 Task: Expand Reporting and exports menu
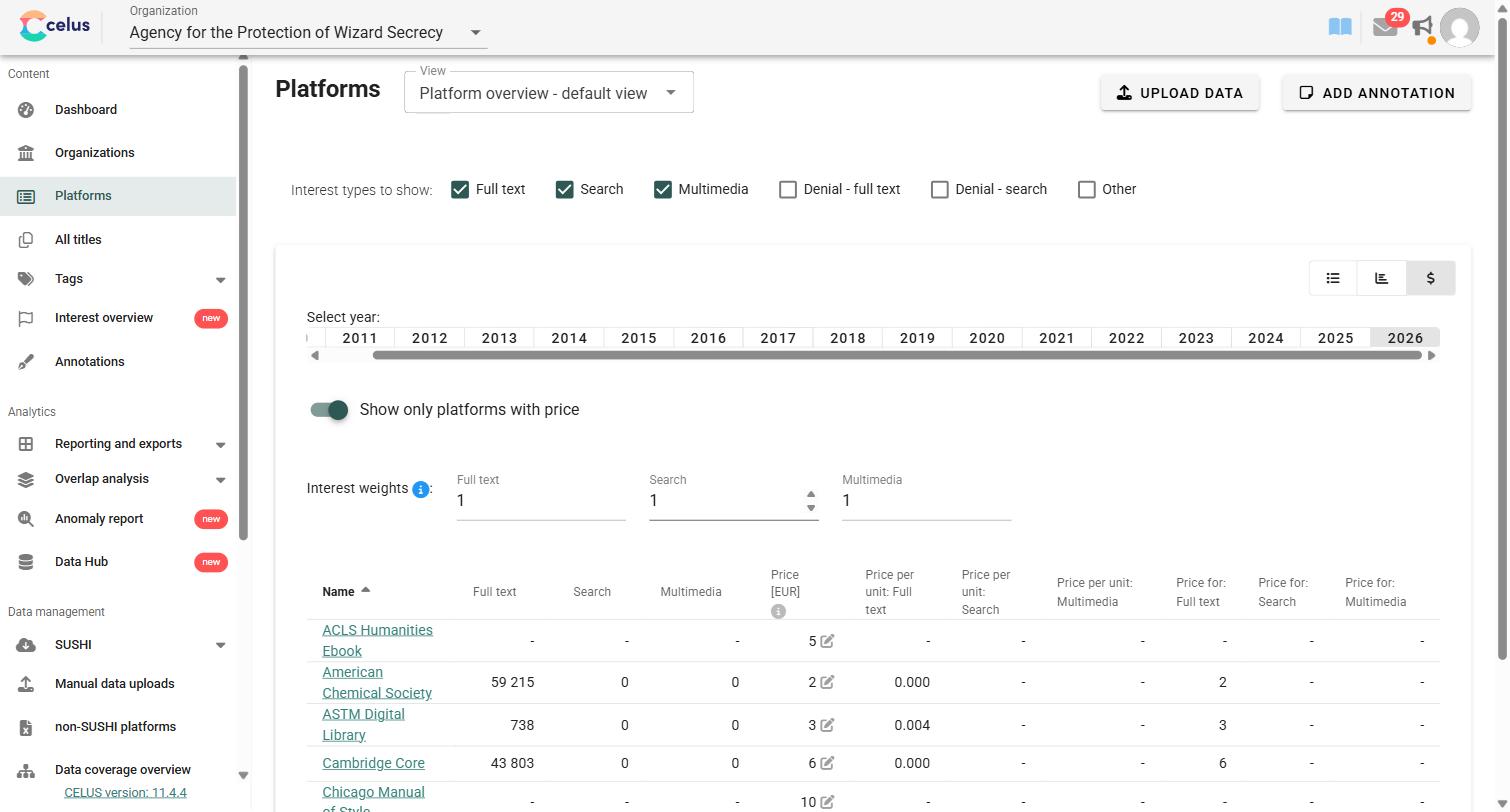point(221,445)
